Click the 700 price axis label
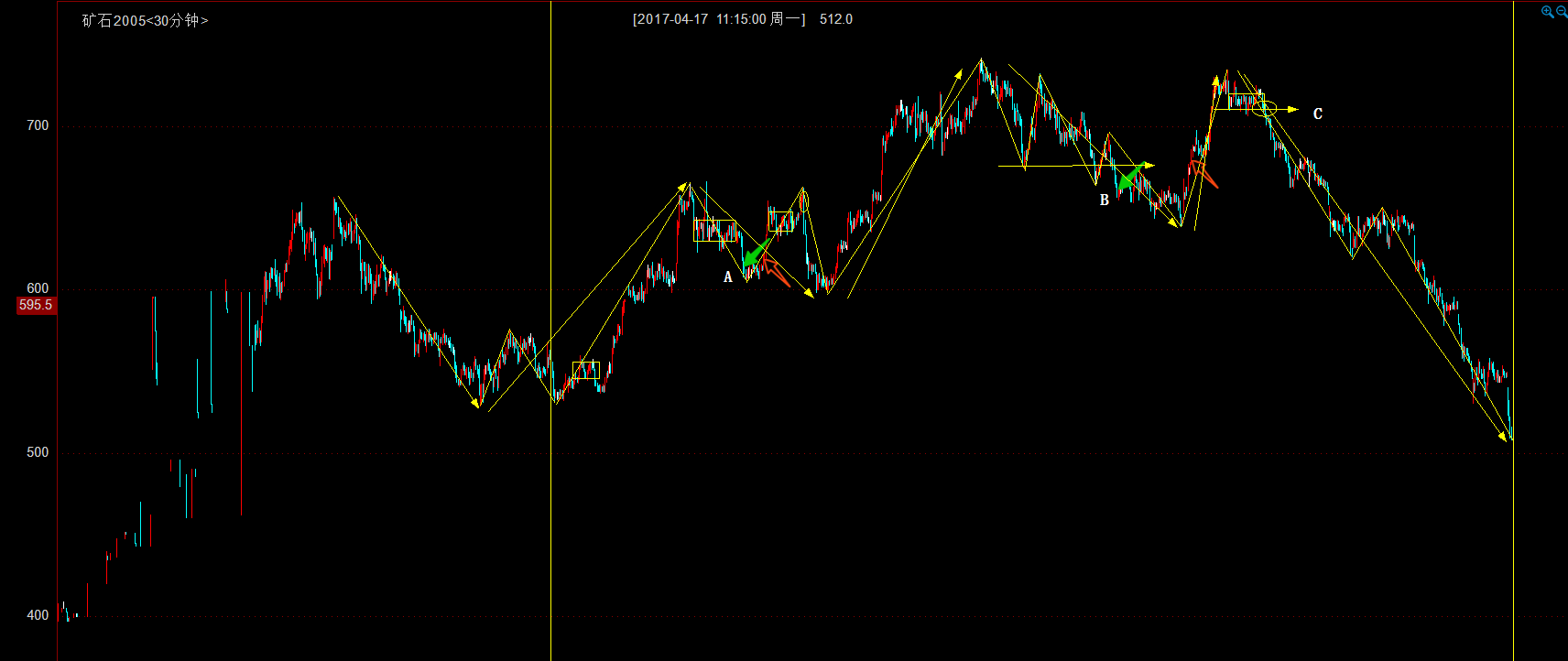Viewport: 1568px width, 661px height. (x=38, y=125)
